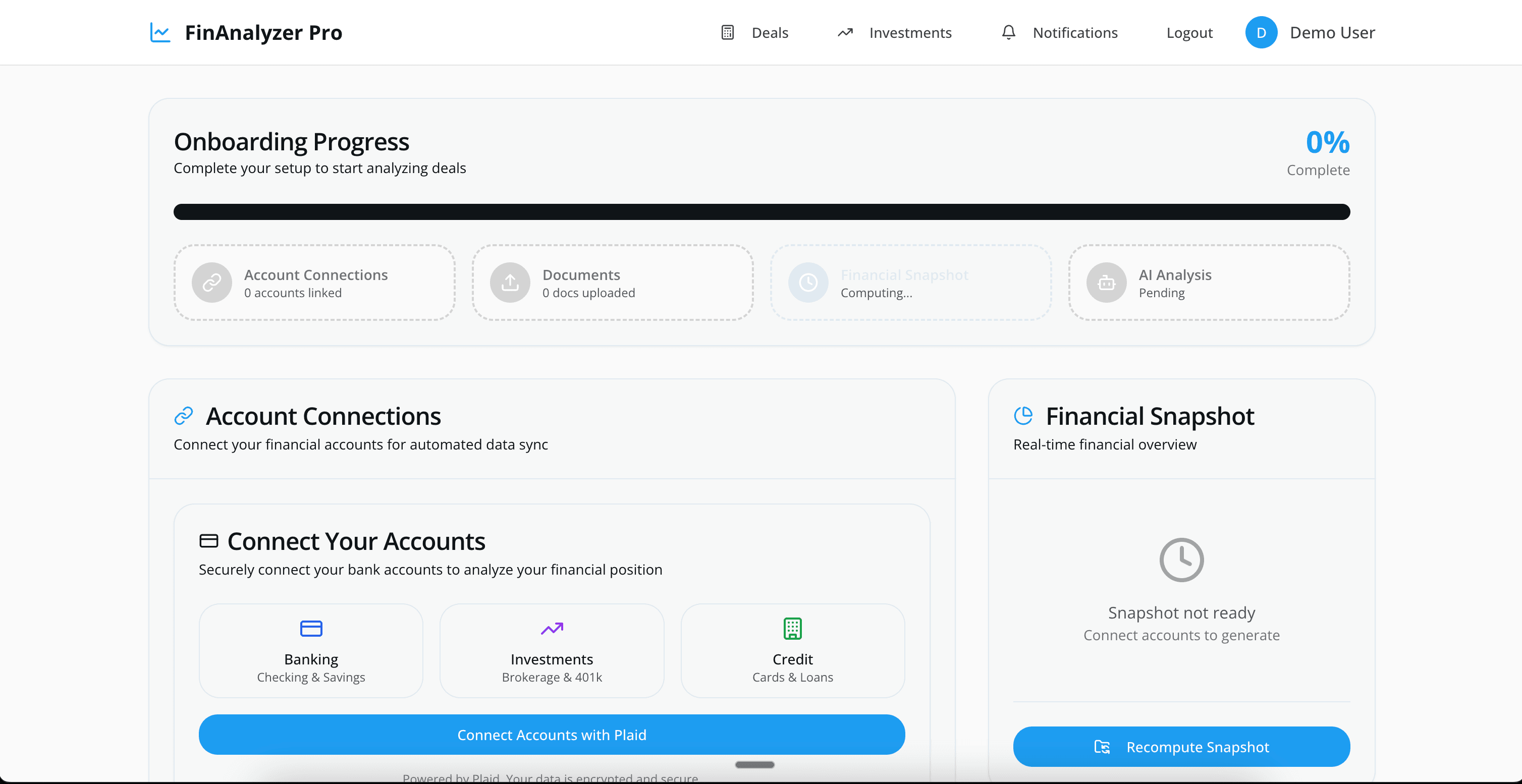This screenshot has width=1522, height=784.
Task: Select the Banking credit card icon
Action: (311, 629)
